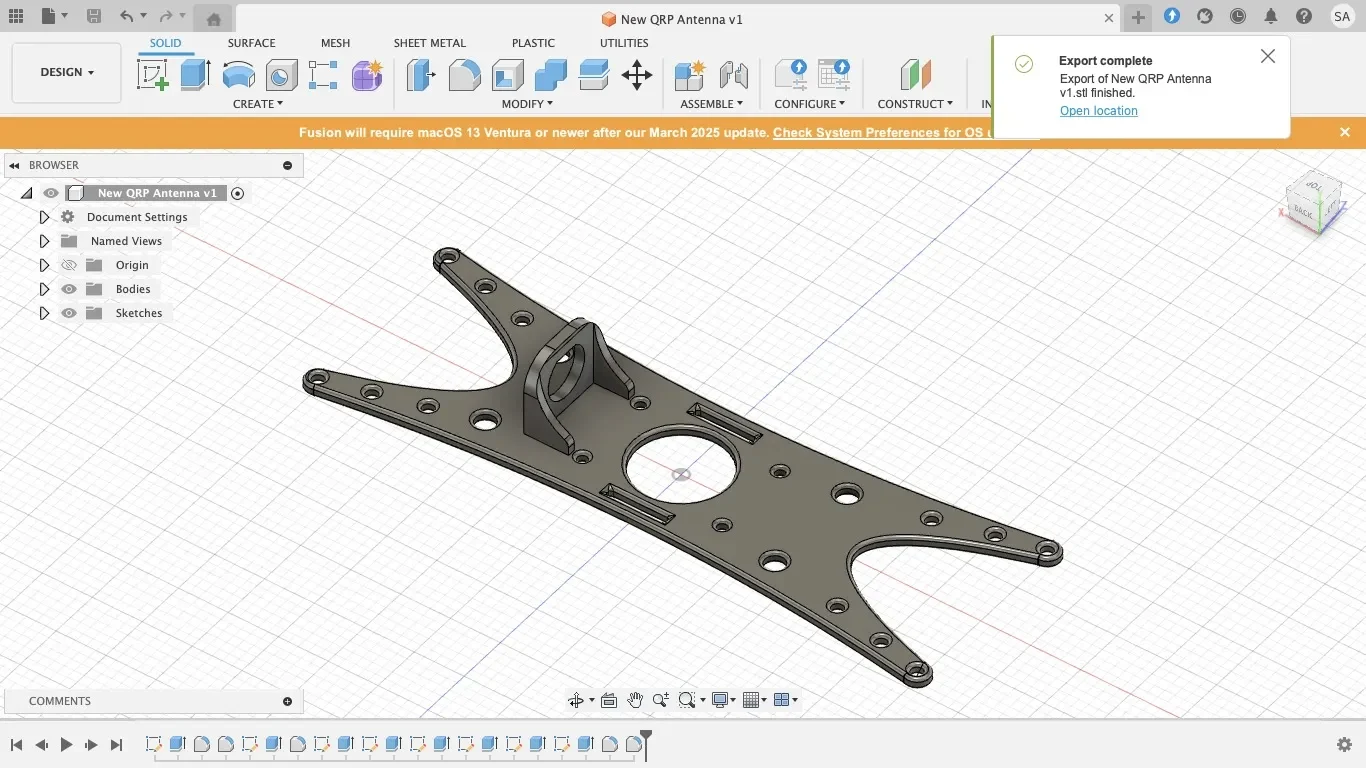Screen dimensions: 1366x768
Task: Toggle visibility of New QRP Antenna v1
Action: 51,193
